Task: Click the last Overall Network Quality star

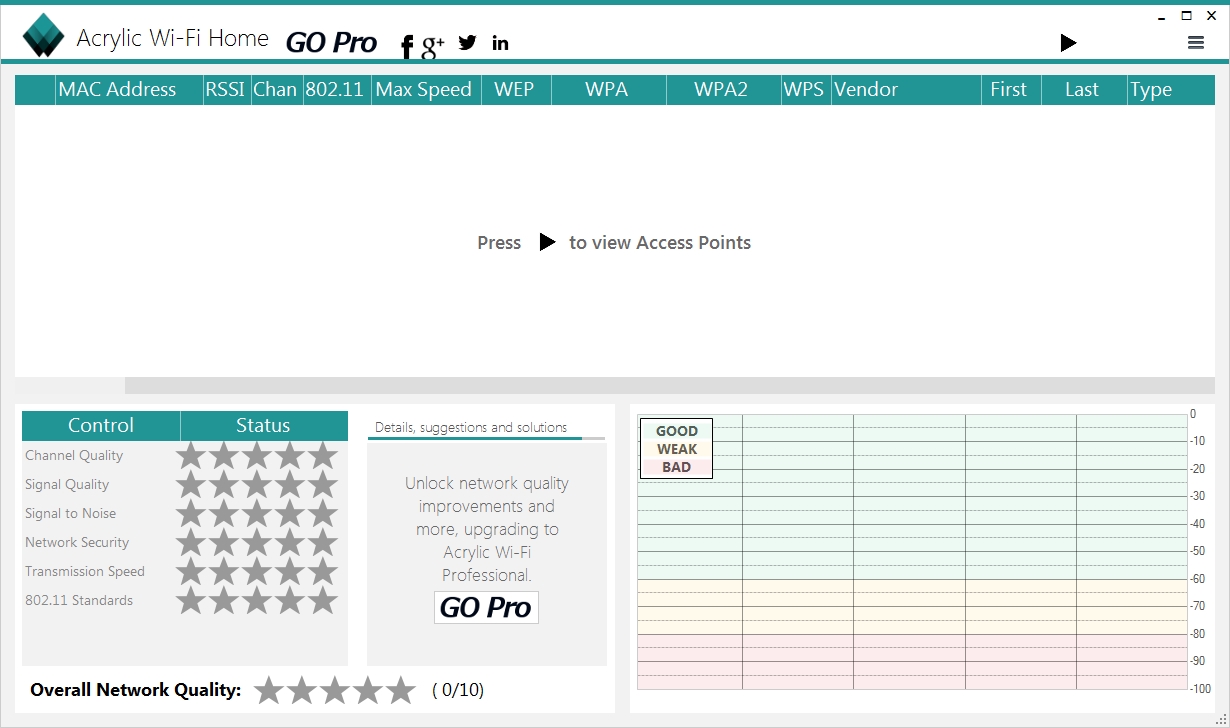Action: (x=400, y=690)
